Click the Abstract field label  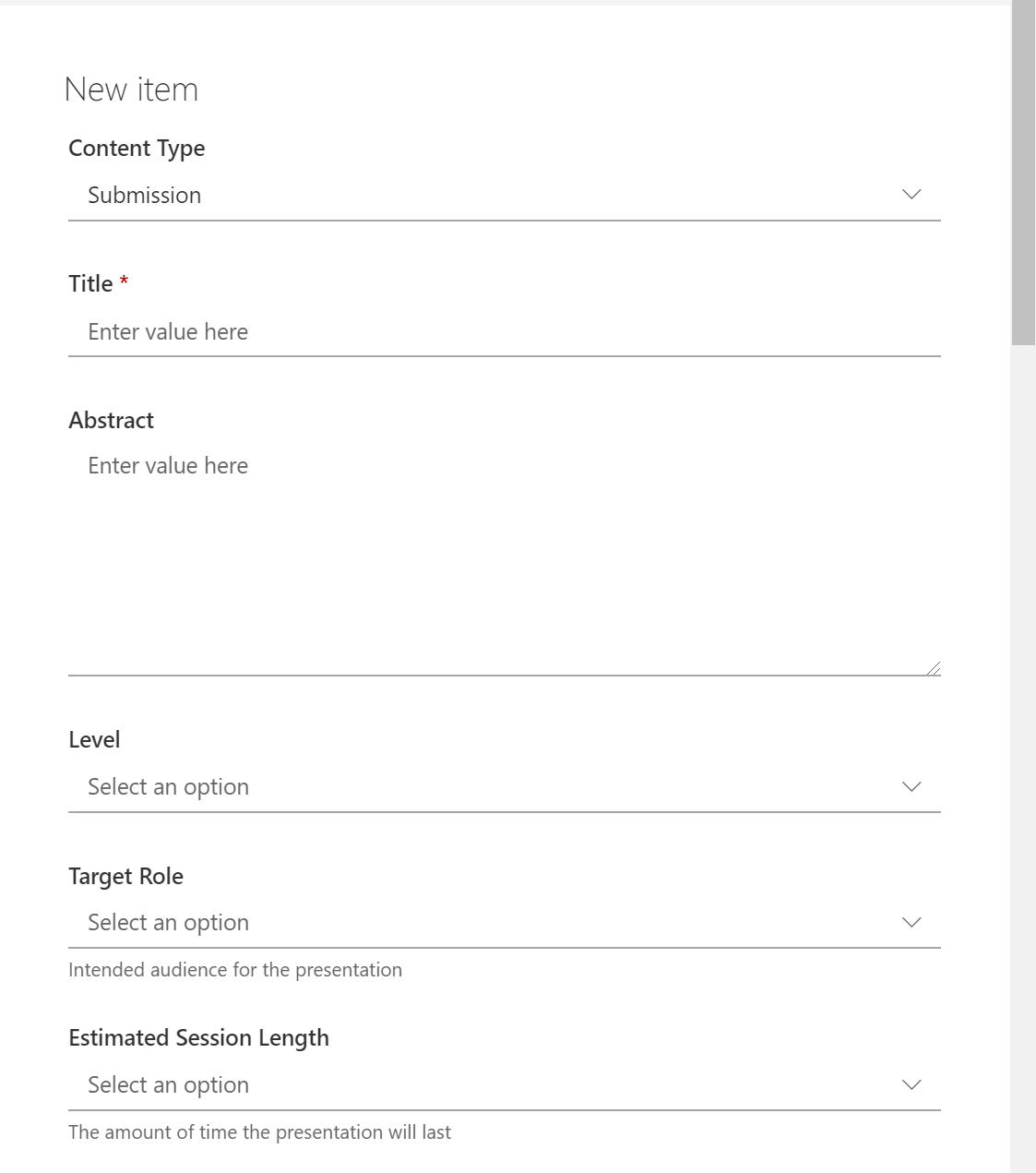(x=111, y=420)
